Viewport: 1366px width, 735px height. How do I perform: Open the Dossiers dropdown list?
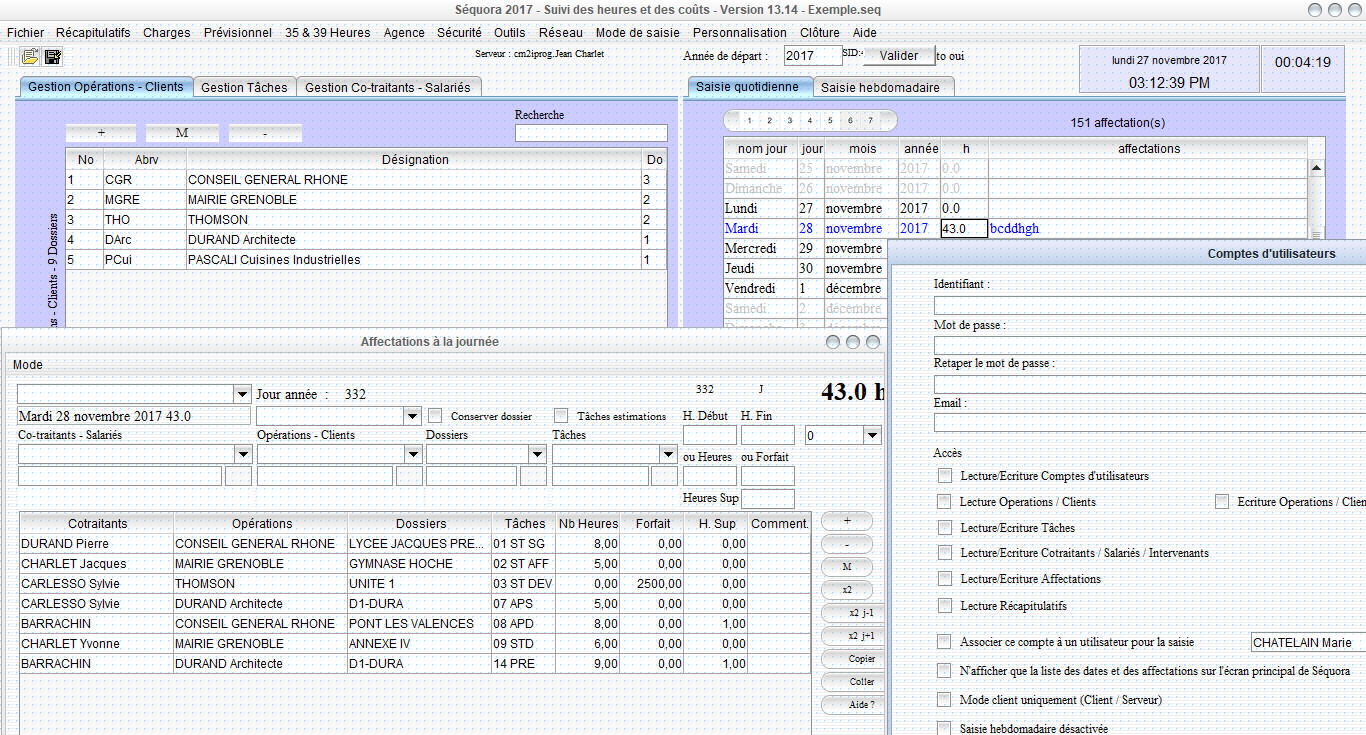coord(538,454)
